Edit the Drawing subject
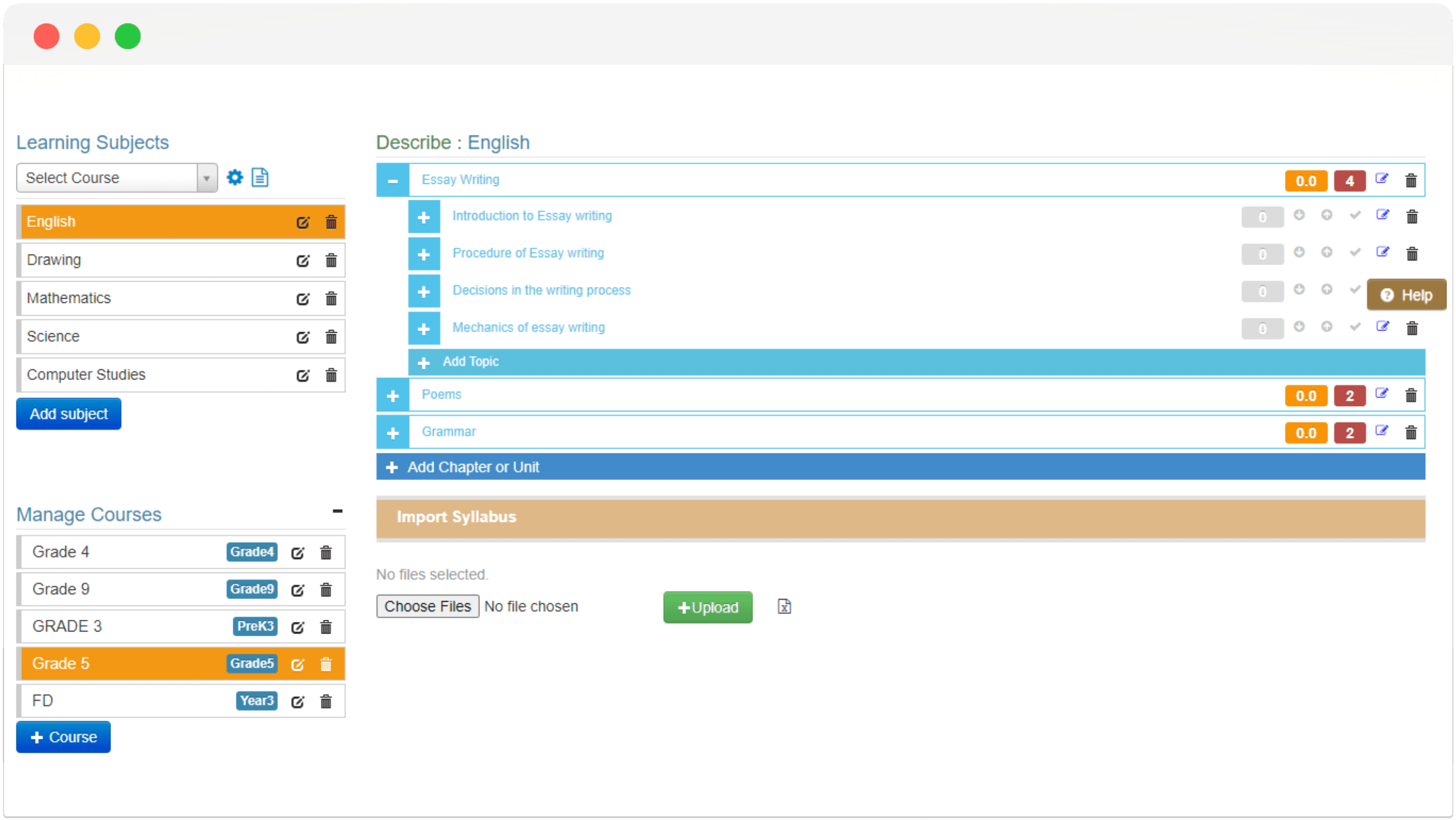The height and width of the screenshot is (820, 1456). tap(303, 260)
